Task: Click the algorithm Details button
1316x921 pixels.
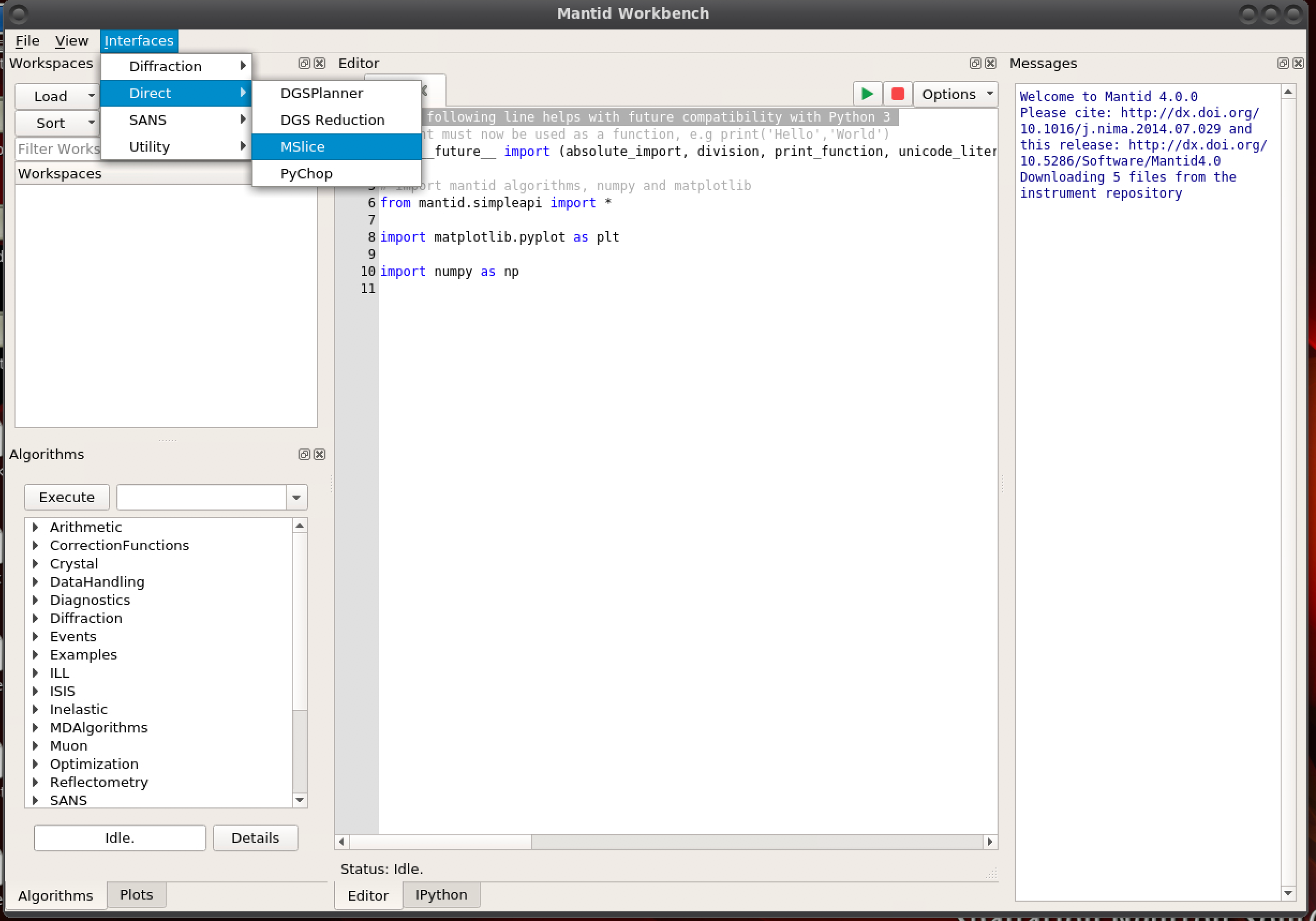Action: coord(255,838)
